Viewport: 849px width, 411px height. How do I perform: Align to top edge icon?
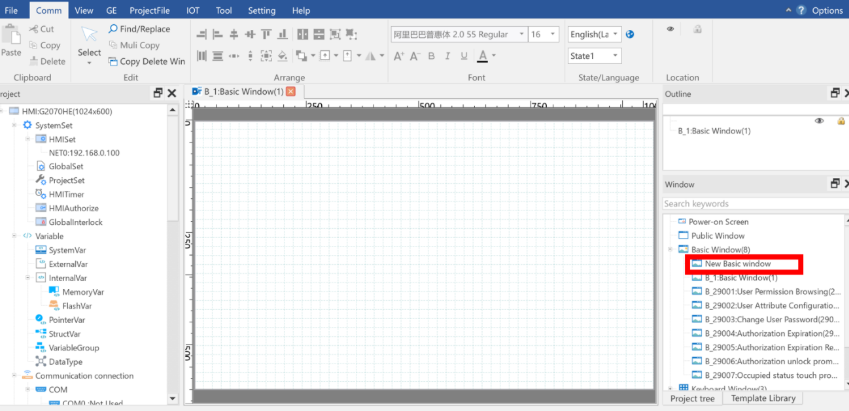pyautogui.click(x=266, y=35)
